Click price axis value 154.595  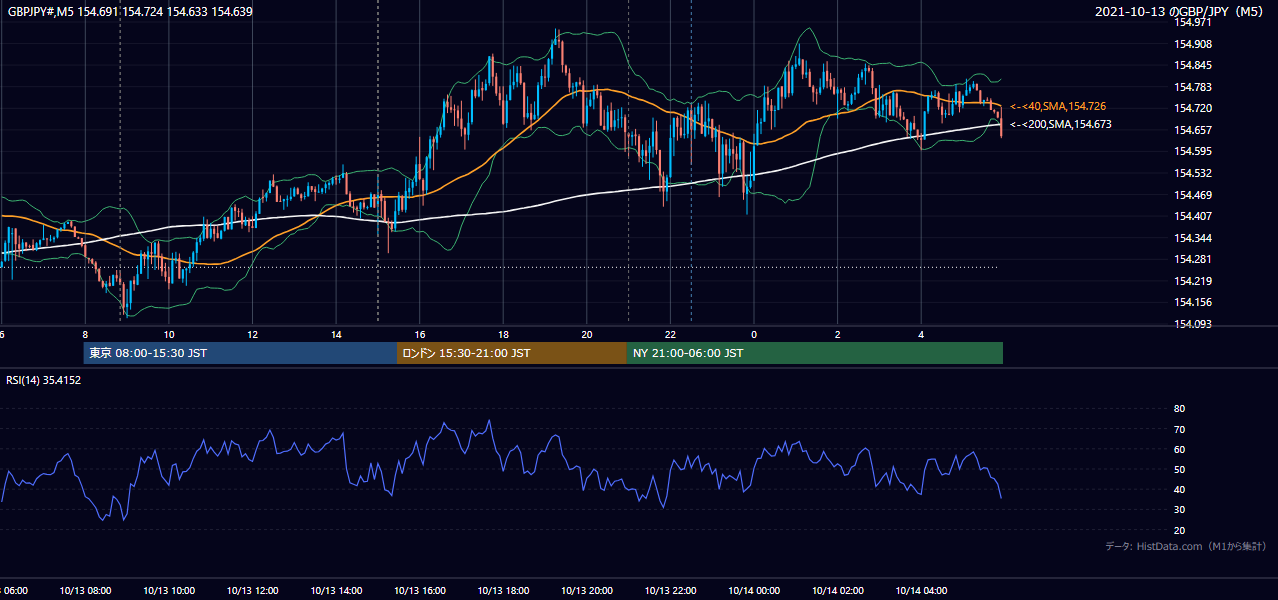tap(1192, 152)
